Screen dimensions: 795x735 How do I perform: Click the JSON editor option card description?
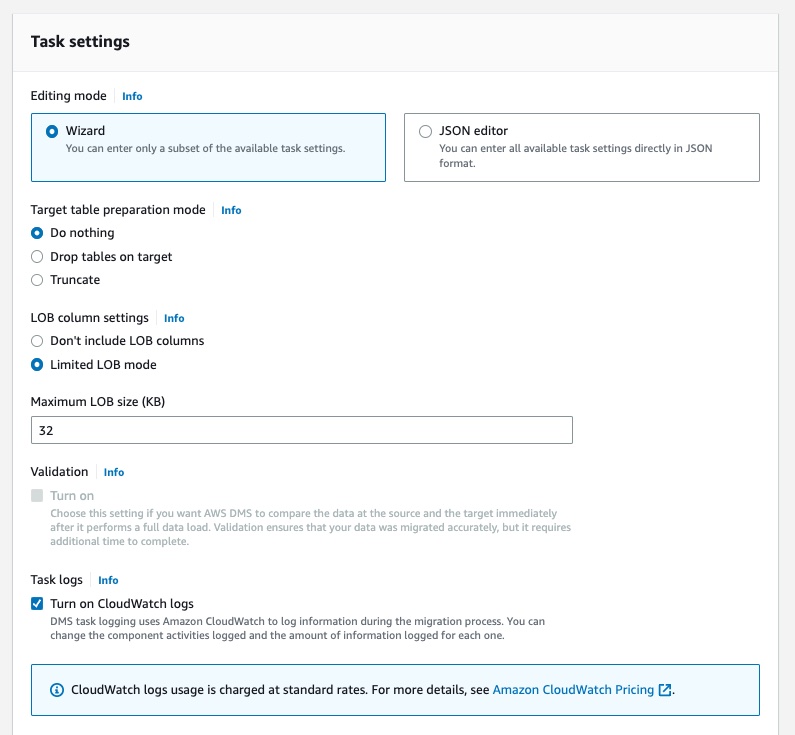(575, 156)
